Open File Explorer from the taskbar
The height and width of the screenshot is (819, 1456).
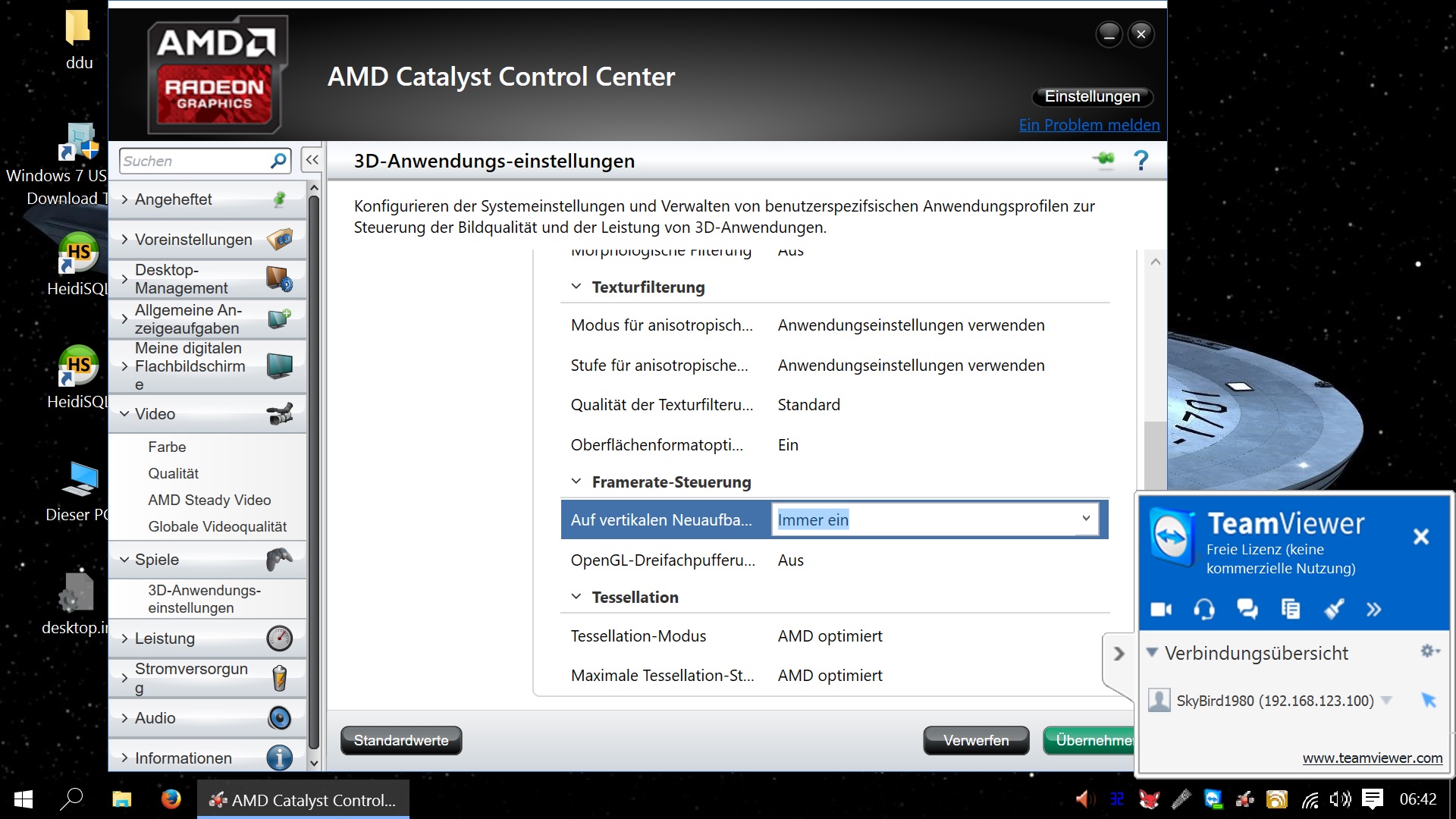[x=121, y=799]
